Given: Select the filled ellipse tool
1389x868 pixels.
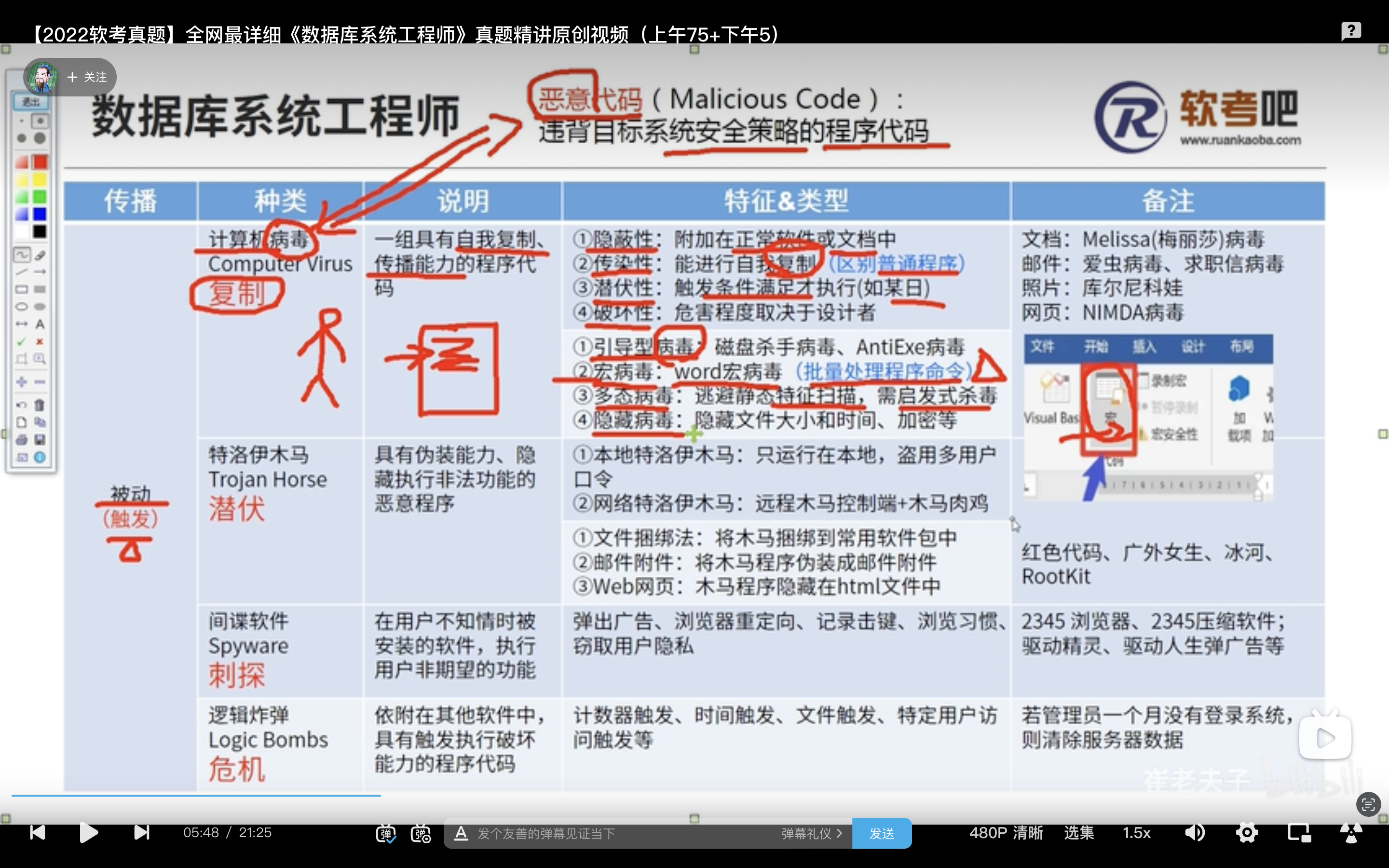Looking at the screenshot, I should click(x=40, y=307).
